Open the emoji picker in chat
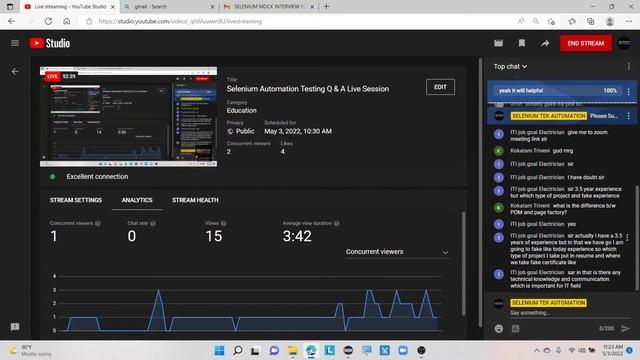 coord(499,329)
